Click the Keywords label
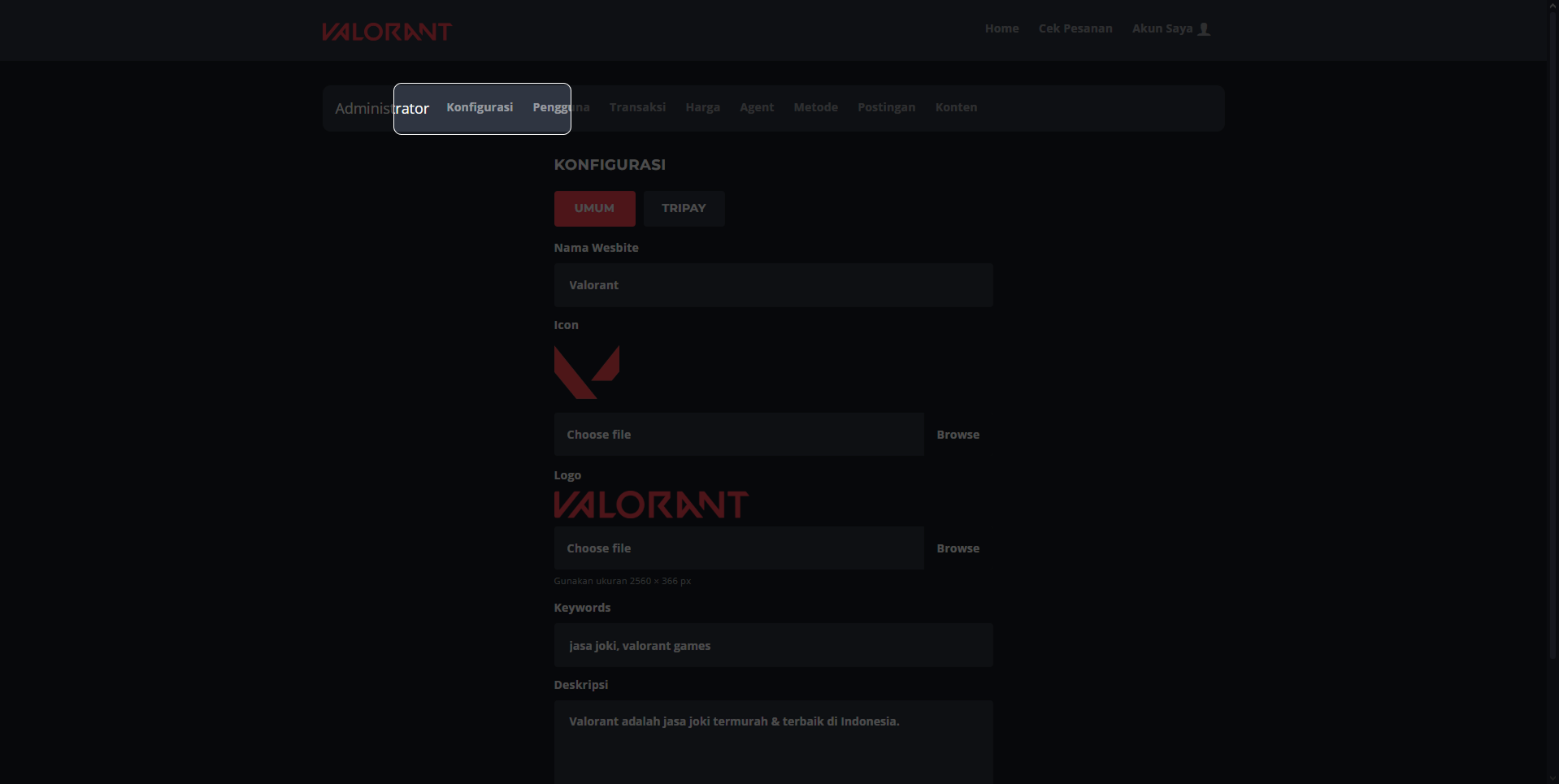 (x=582, y=608)
